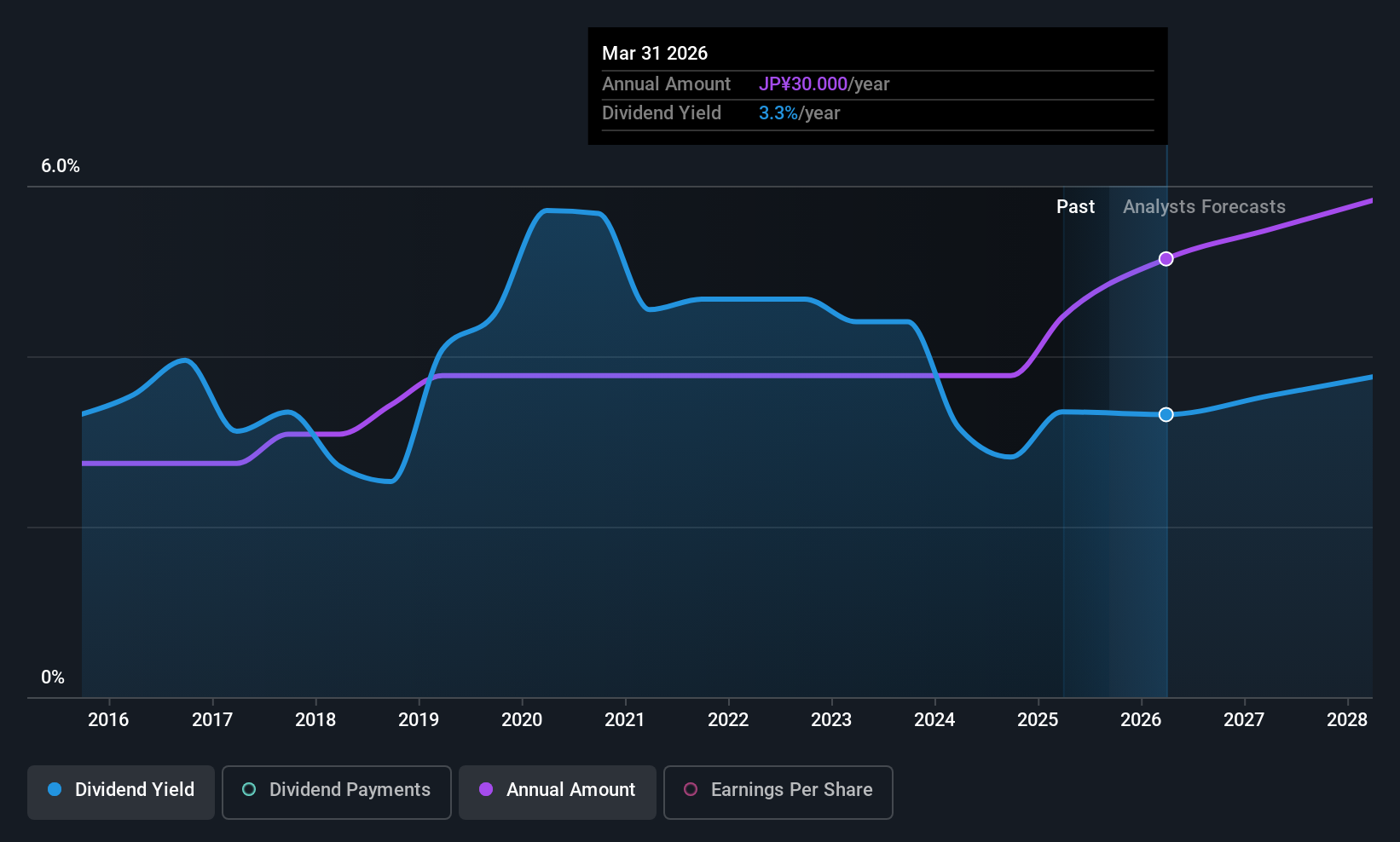1400x842 pixels.
Task: Click the 3.3%/year yield value in tooltip
Action: click(x=799, y=112)
